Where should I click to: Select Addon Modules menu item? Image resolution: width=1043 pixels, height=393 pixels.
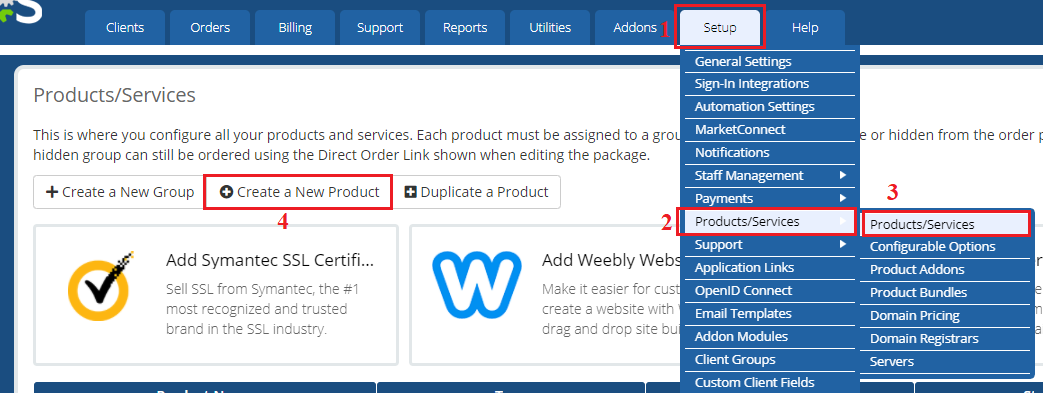[x=770, y=336]
